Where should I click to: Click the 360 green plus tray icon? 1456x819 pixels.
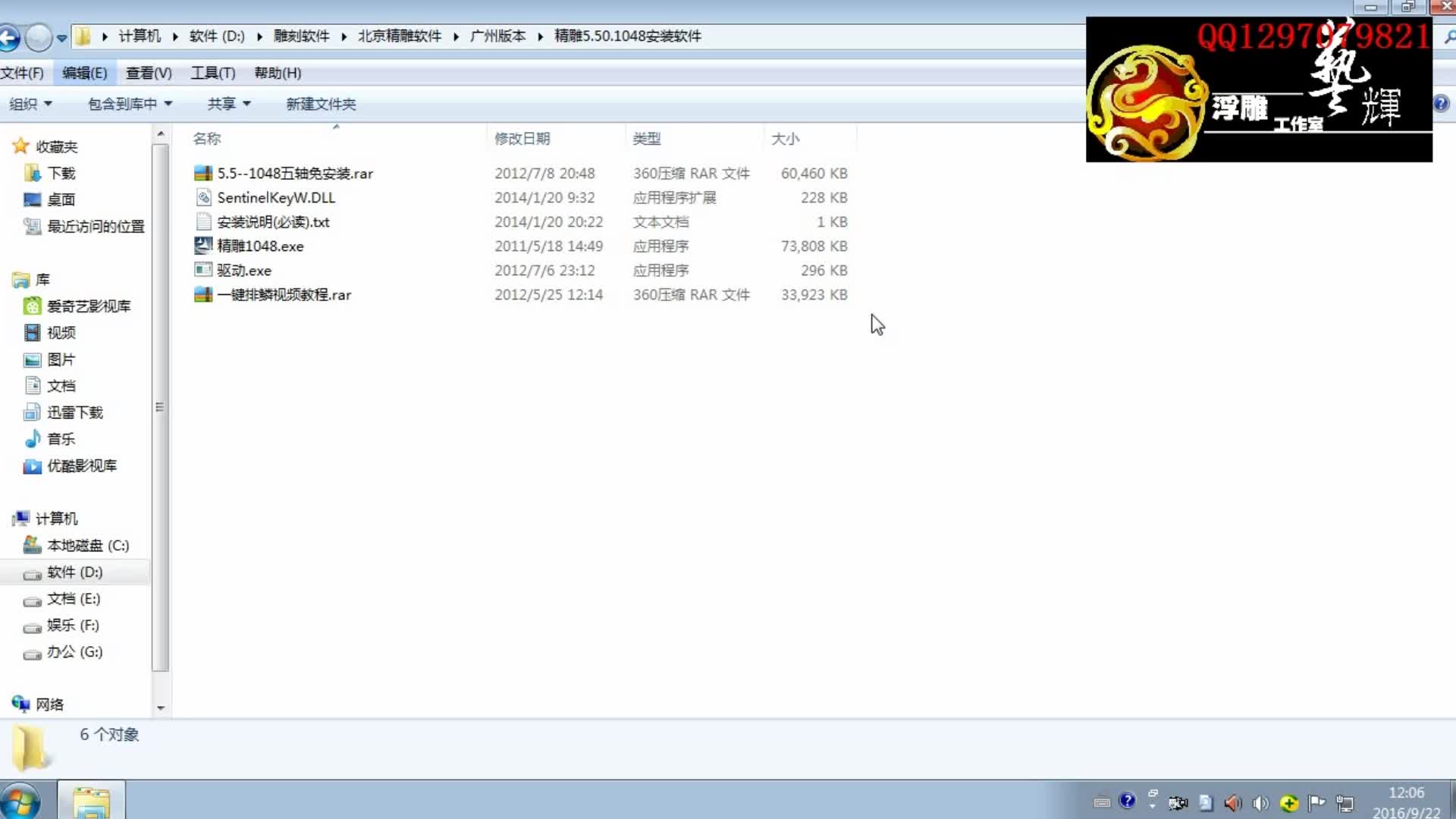pyautogui.click(x=1289, y=802)
